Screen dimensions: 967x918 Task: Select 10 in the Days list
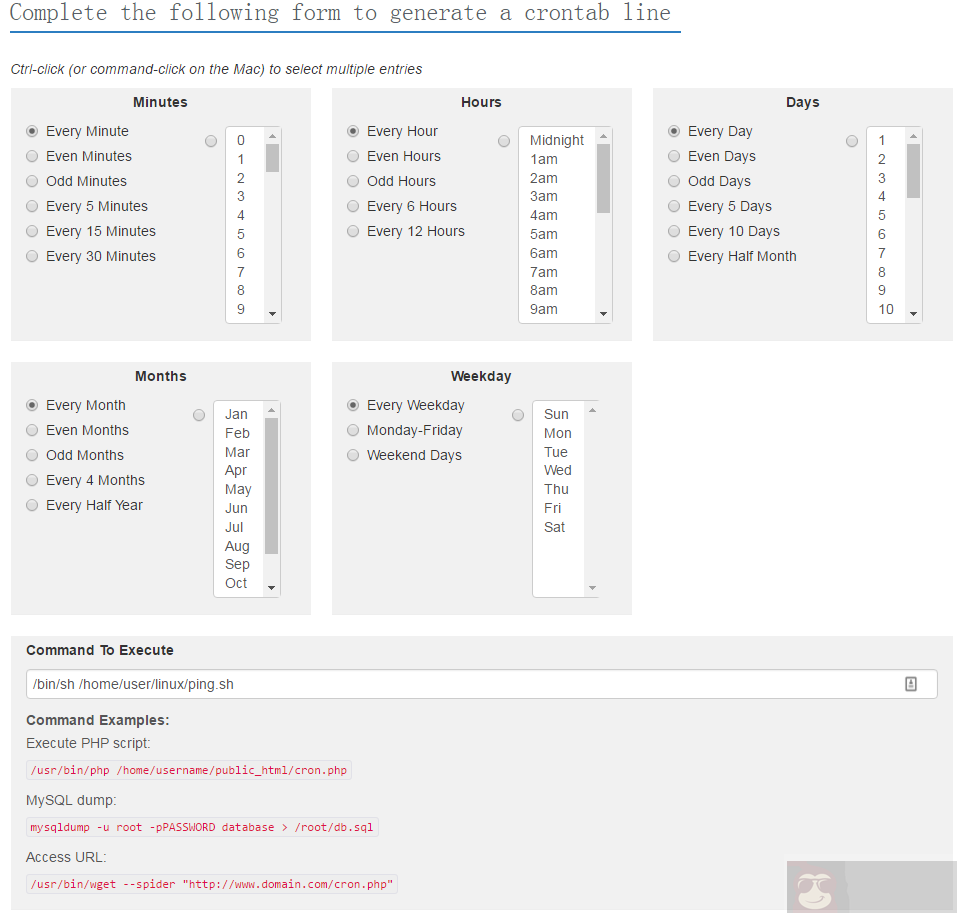pyautogui.click(x=886, y=309)
